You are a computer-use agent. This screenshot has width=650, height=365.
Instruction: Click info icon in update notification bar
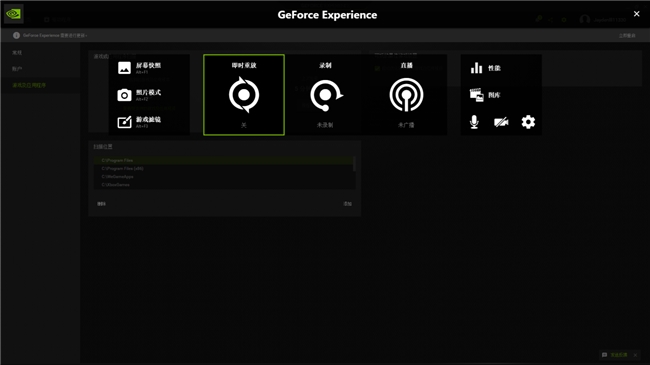(x=17, y=35)
